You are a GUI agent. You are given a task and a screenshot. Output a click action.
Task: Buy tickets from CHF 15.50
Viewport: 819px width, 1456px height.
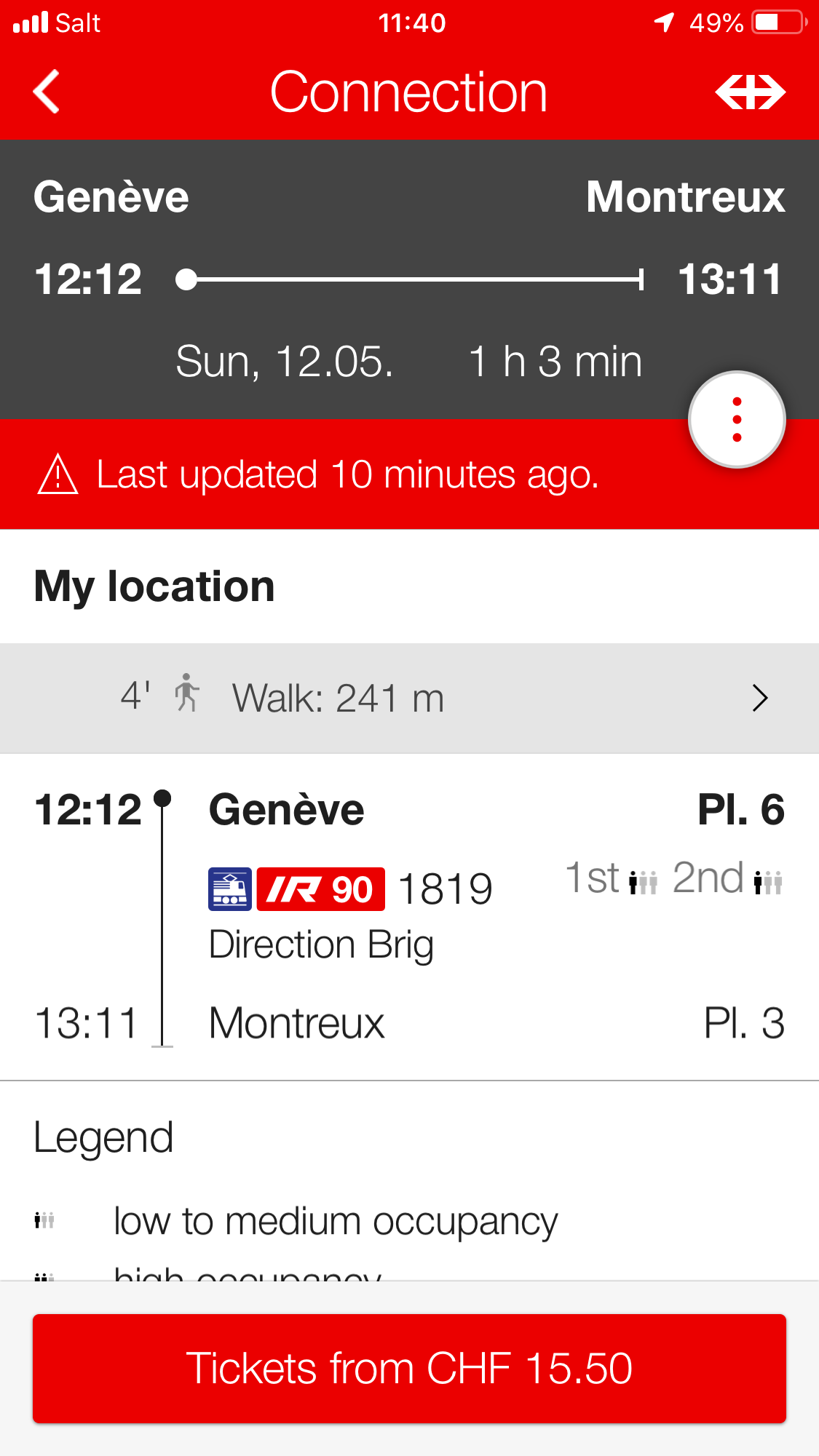409,1368
